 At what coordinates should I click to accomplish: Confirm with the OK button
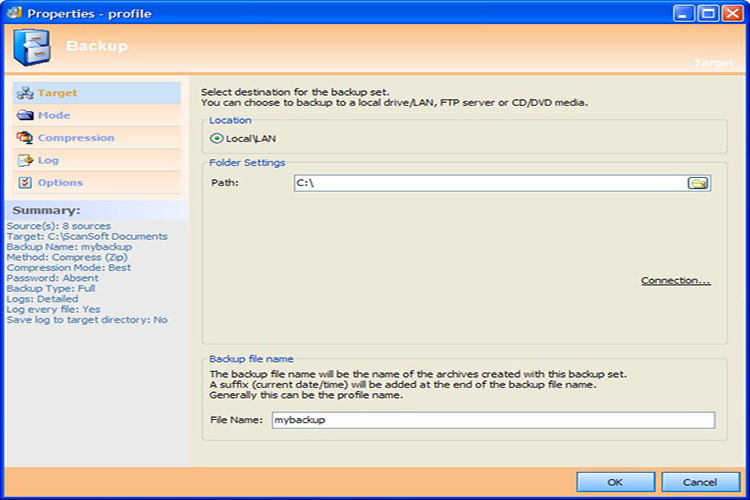point(615,482)
